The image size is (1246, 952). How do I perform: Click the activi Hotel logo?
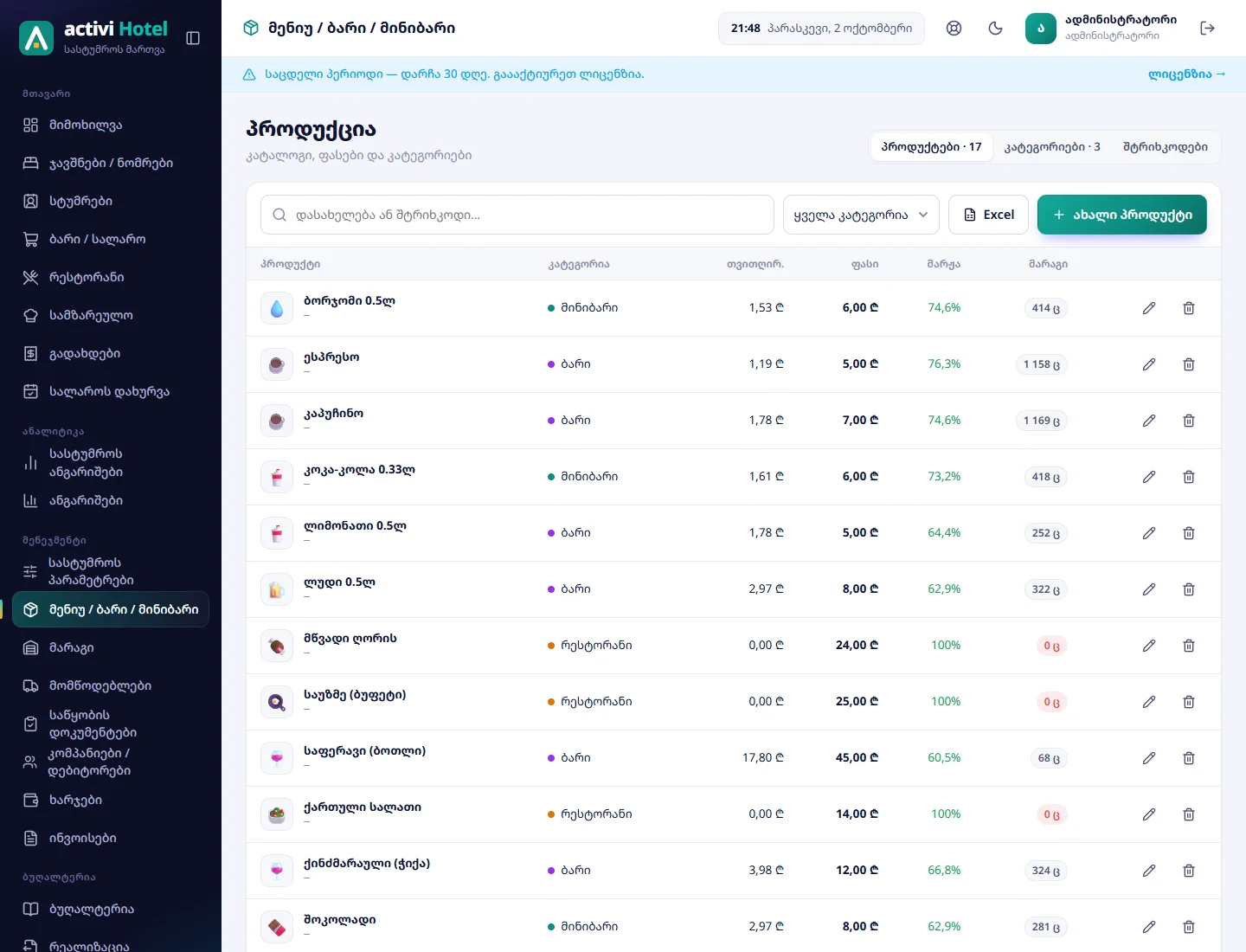tap(36, 38)
